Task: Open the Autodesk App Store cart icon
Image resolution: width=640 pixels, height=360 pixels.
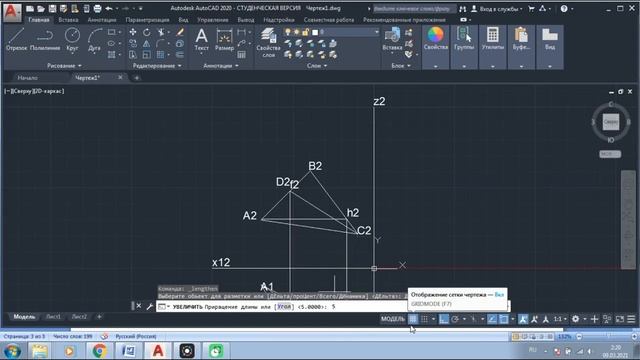Action: coord(531,9)
